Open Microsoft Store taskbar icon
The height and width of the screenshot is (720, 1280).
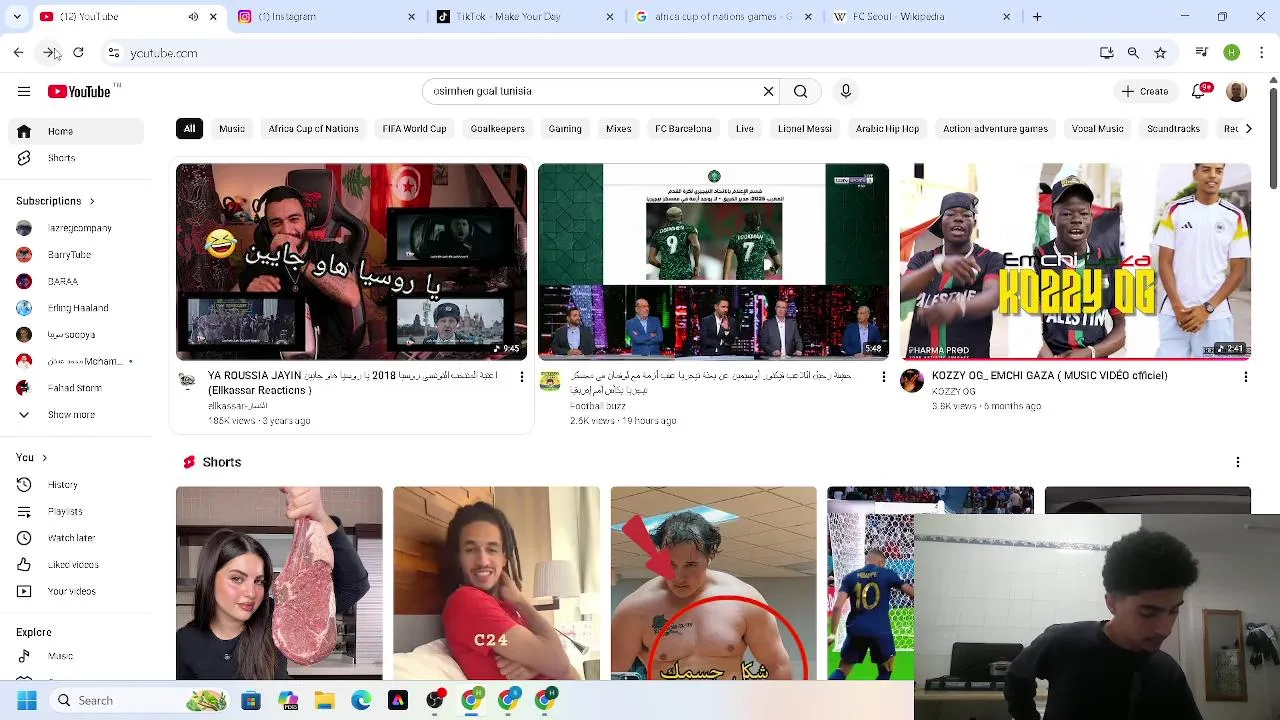click(x=250, y=700)
